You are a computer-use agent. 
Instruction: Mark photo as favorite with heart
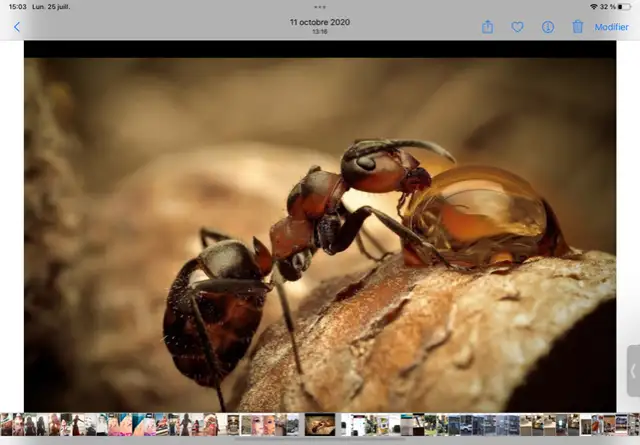click(x=517, y=27)
